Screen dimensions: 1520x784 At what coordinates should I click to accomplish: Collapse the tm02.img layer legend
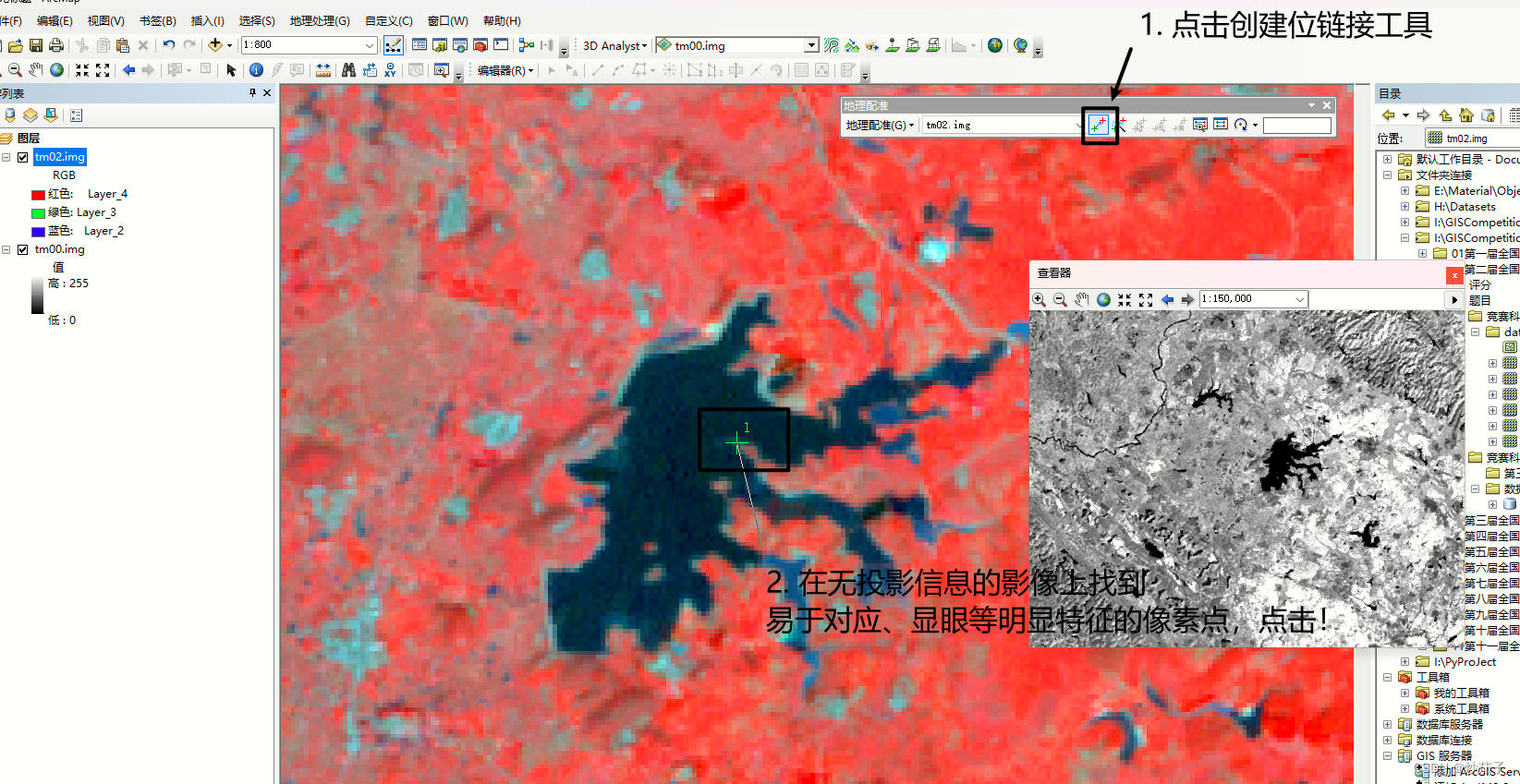pos(6,157)
